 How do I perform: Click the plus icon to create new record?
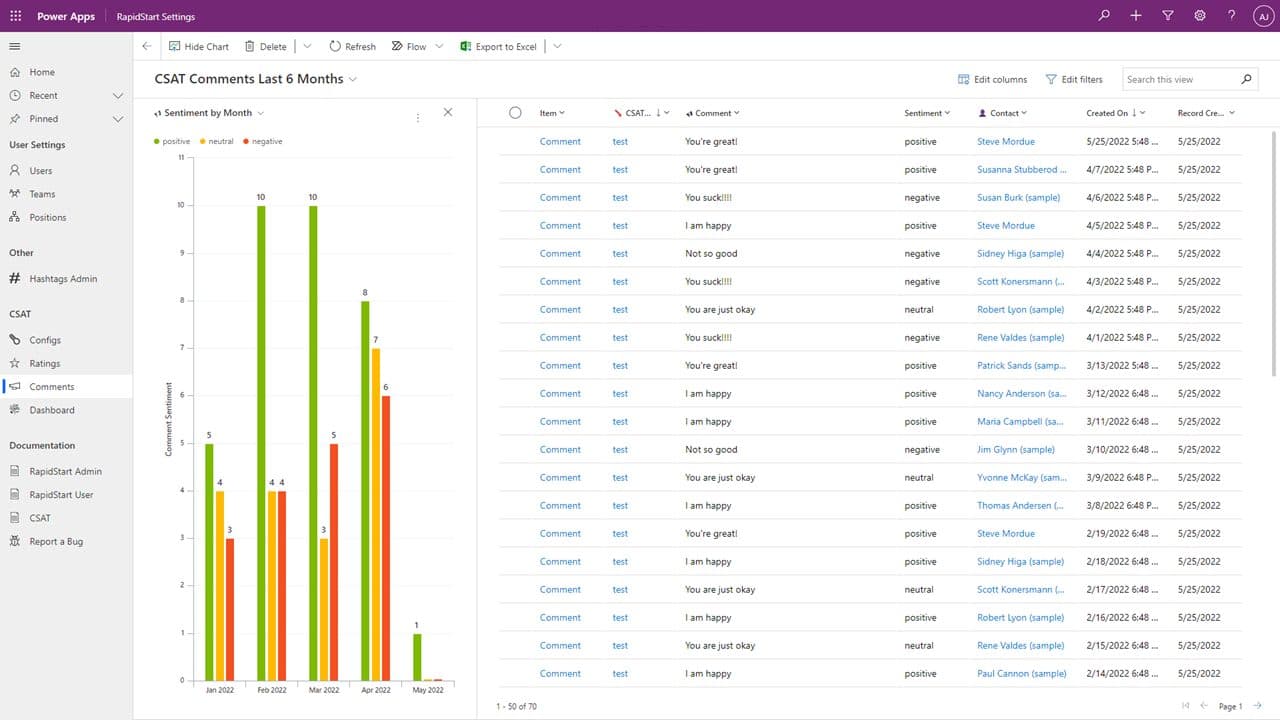coord(1136,16)
